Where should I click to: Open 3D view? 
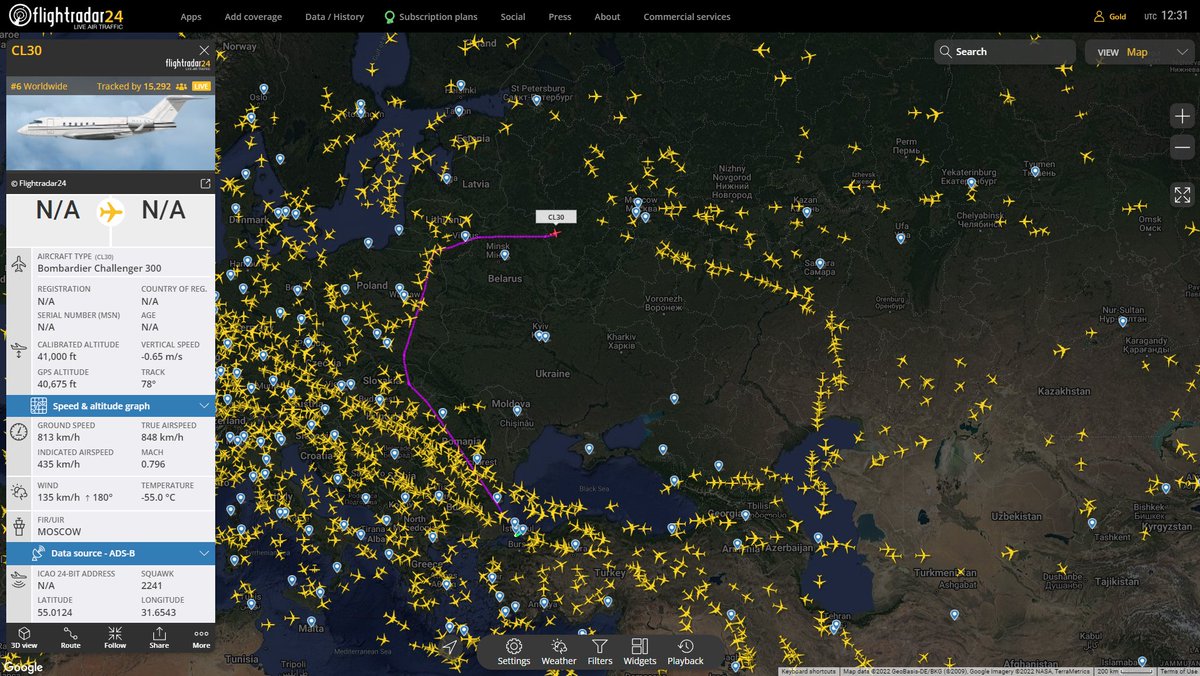[x=22, y=638]
